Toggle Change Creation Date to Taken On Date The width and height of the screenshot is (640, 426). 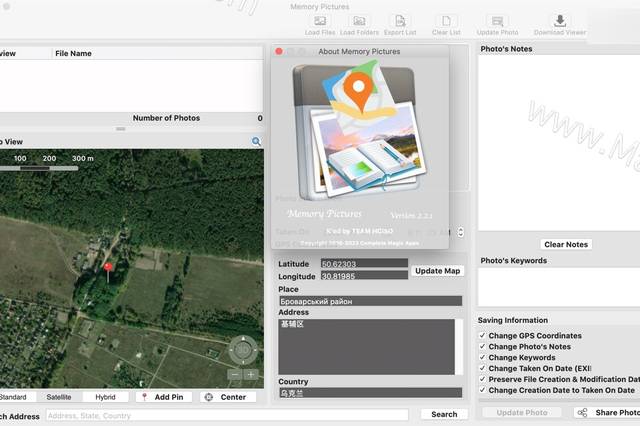(x=482, y=390)
